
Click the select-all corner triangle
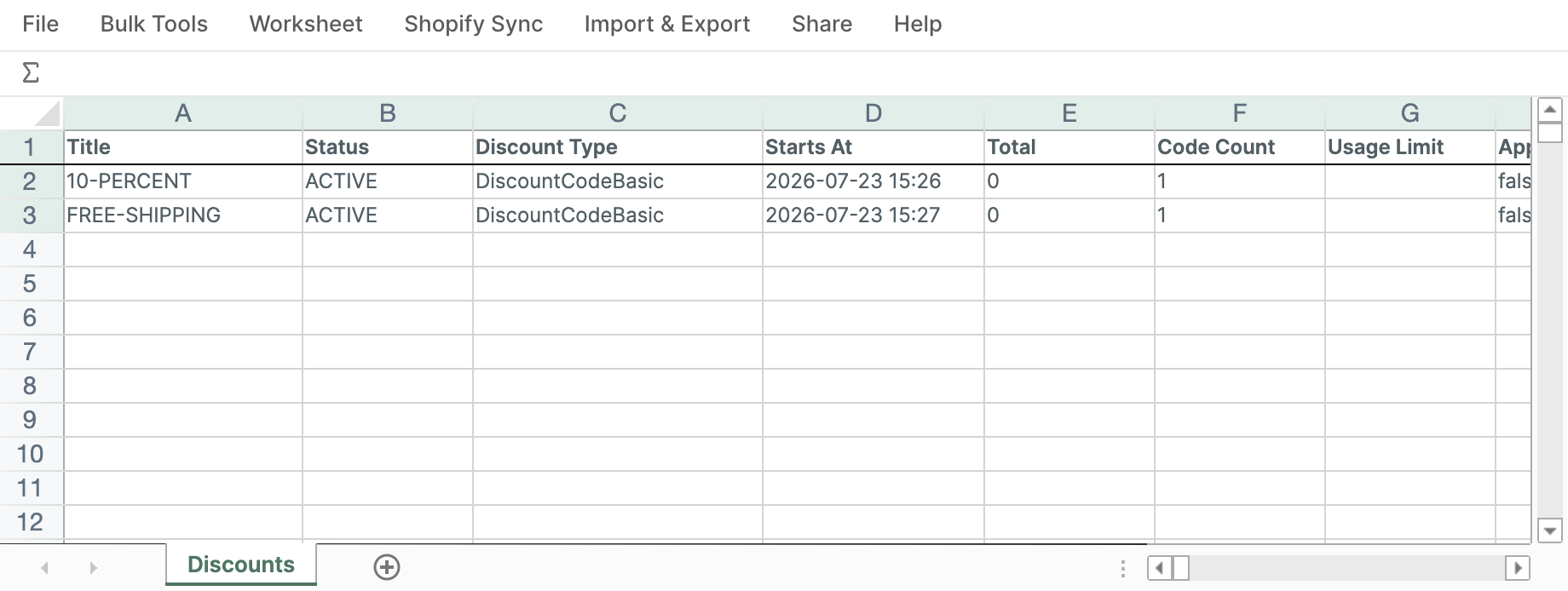47,113
